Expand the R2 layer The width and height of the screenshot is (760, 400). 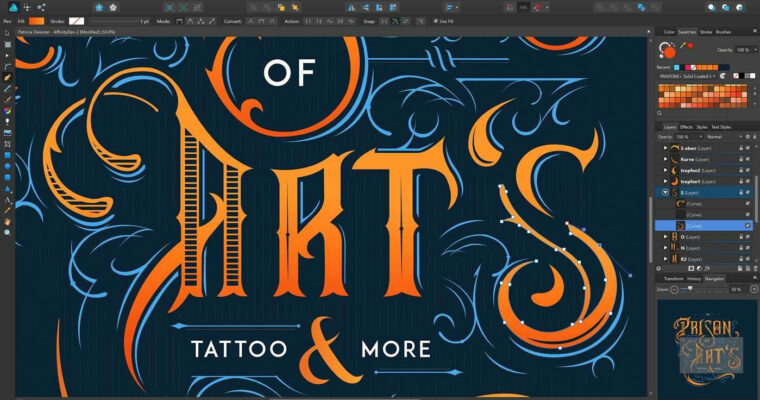(665, 259)
